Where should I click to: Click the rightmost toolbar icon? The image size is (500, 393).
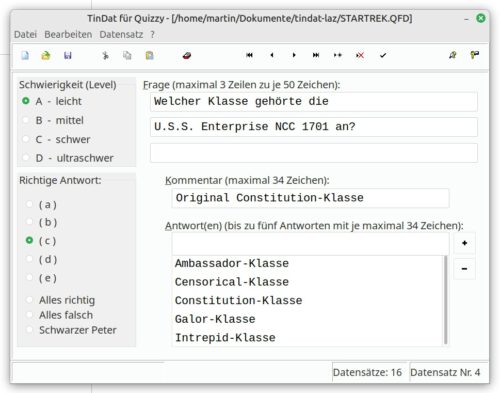474,55
